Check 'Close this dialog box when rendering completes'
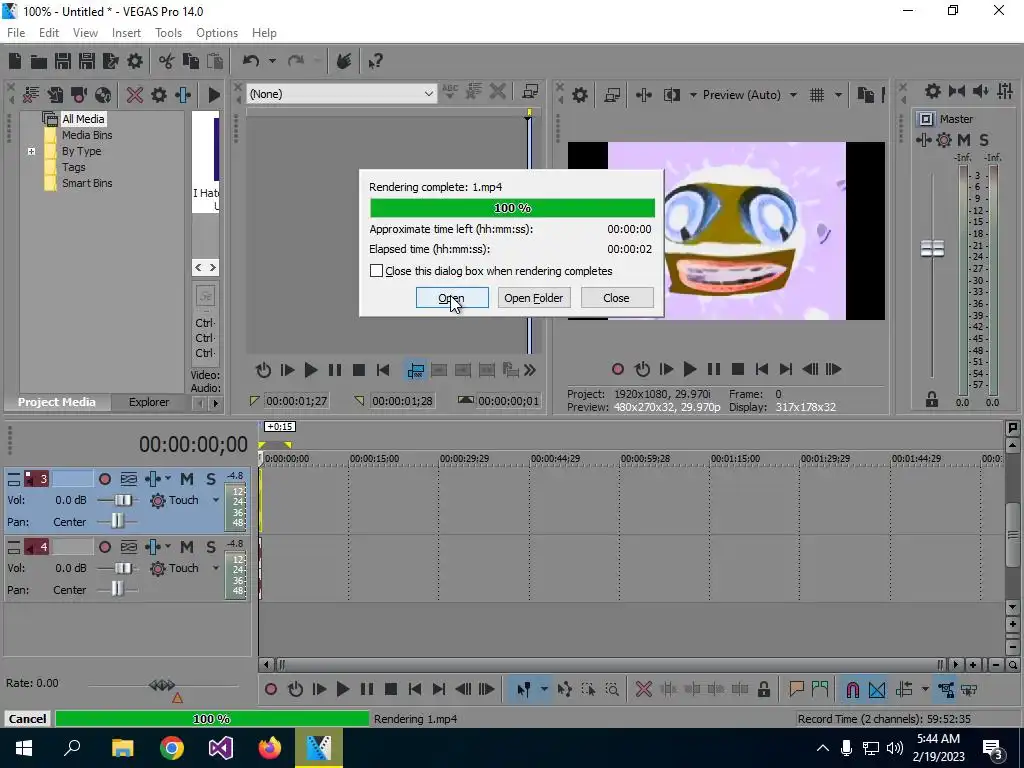This screenshot has height=768, width=1024. pyautogui.click(x=376, y=271)
